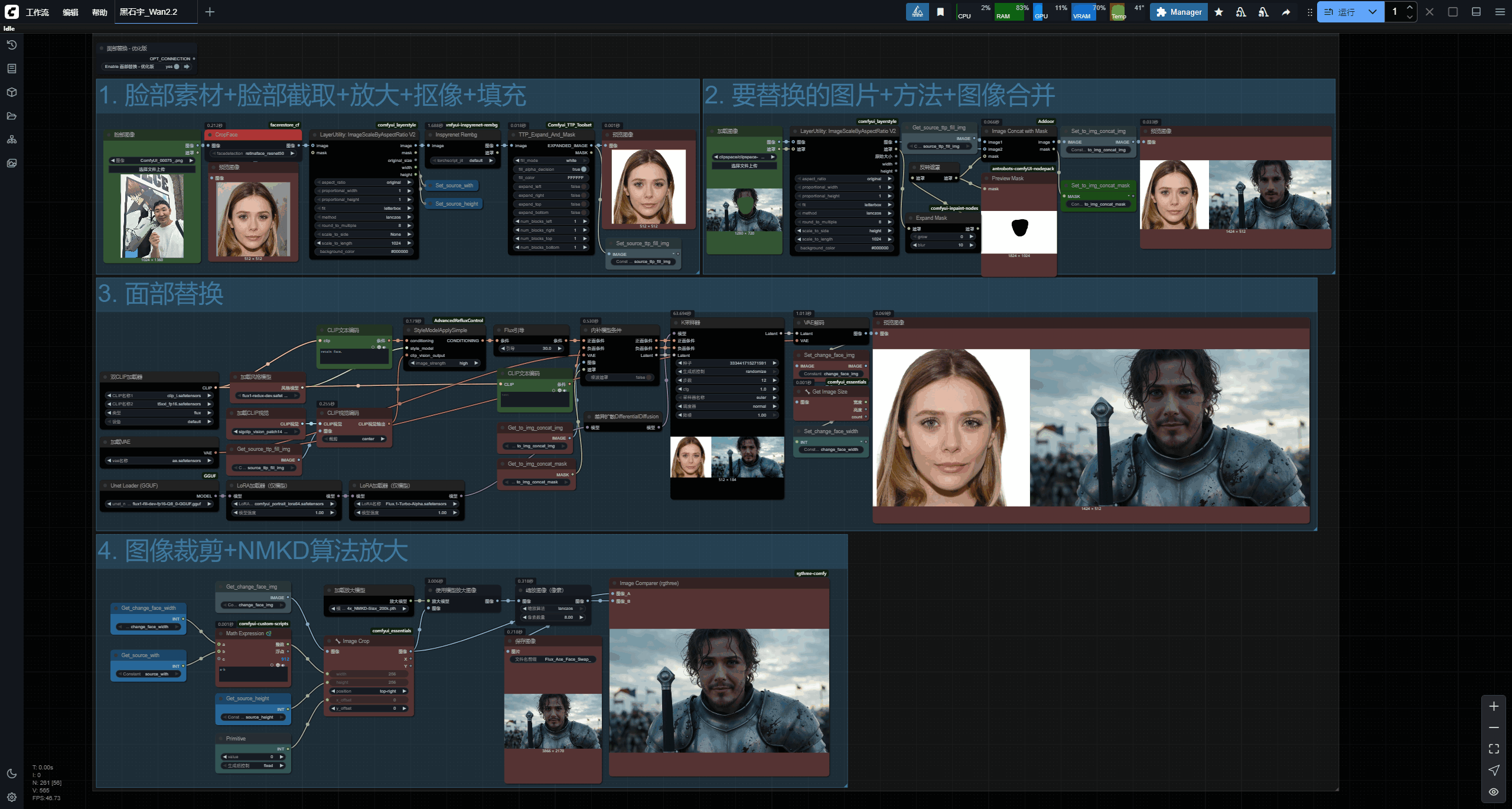Screen dimensions: 1512x809
Task: Click the fit view icon on canvas
Action: point(1494,749)
